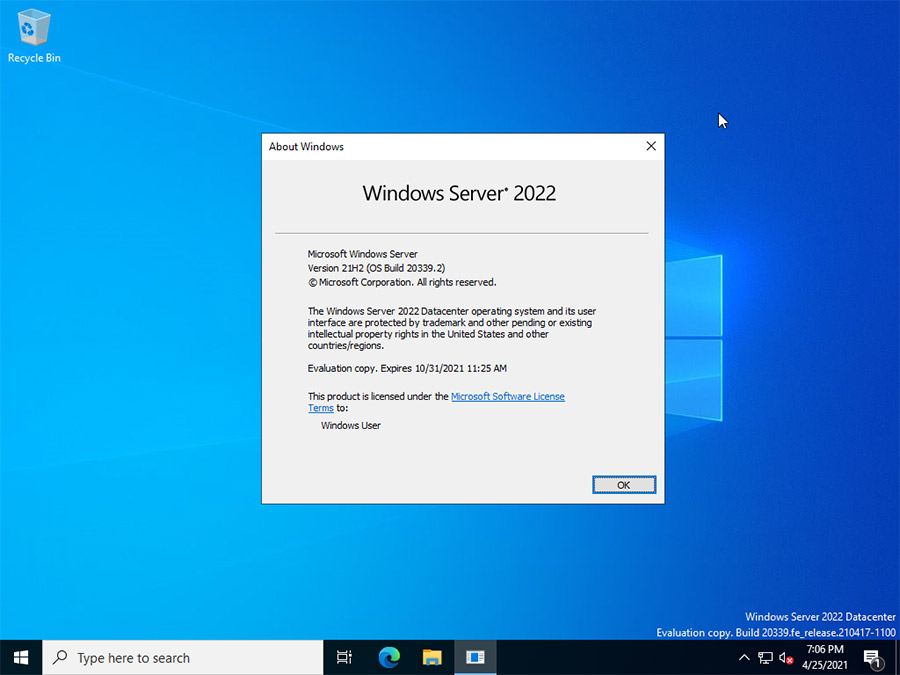Click the Windows Server 2022 logo heading

(459, 193)
